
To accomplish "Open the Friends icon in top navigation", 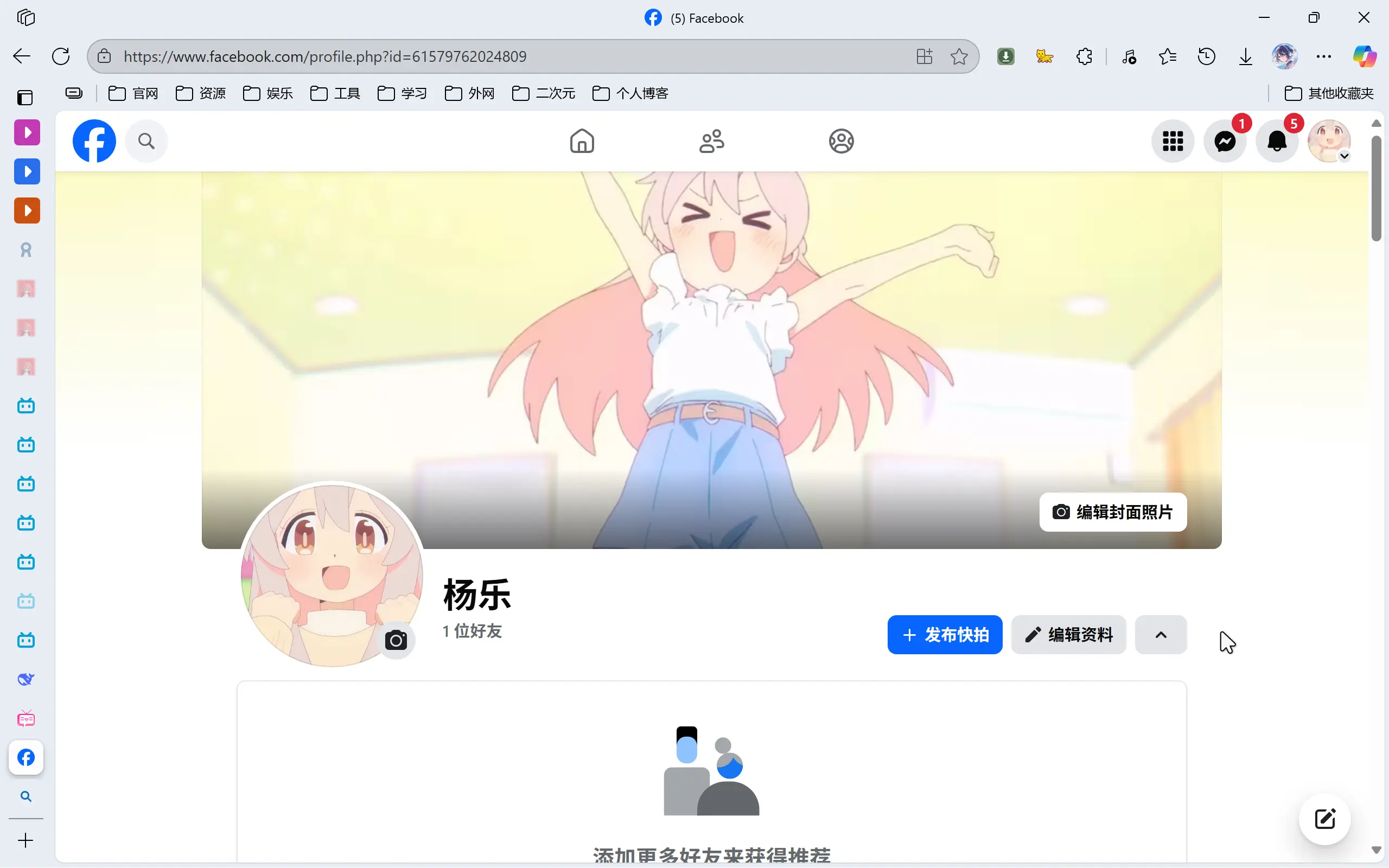I will tap(711, 141).
